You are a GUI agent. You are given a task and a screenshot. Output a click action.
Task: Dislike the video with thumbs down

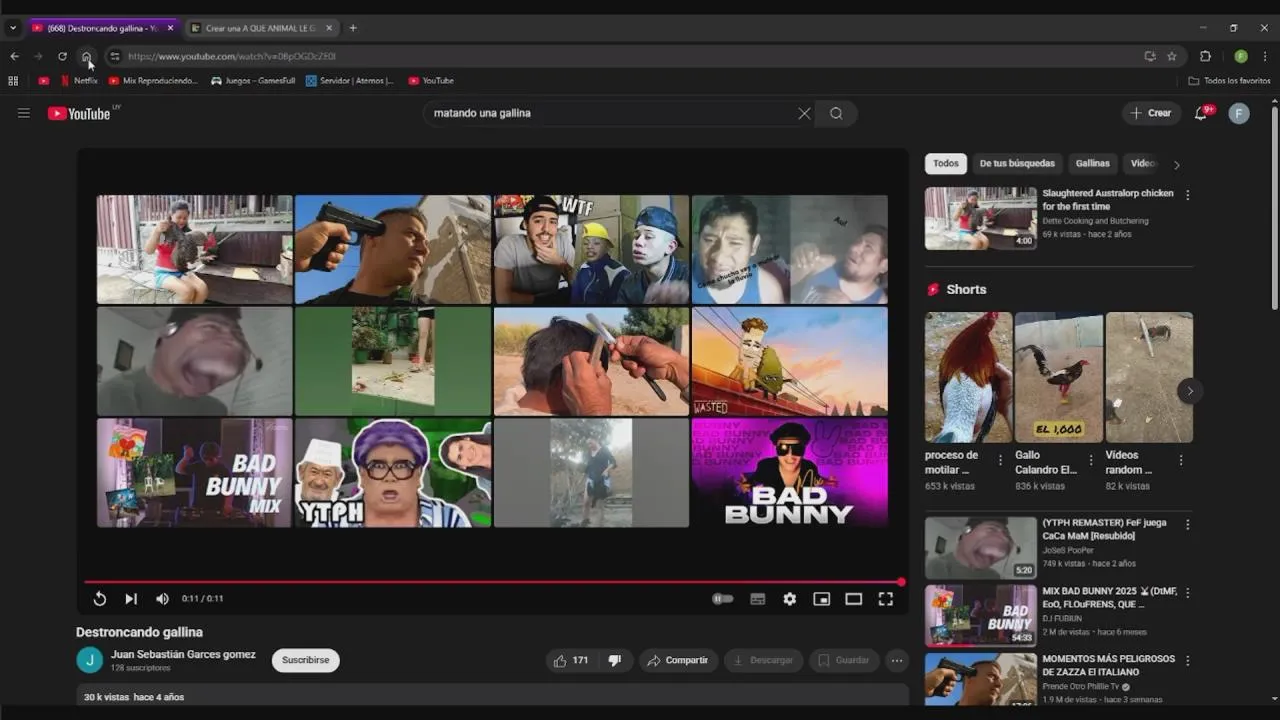[615, 660]
